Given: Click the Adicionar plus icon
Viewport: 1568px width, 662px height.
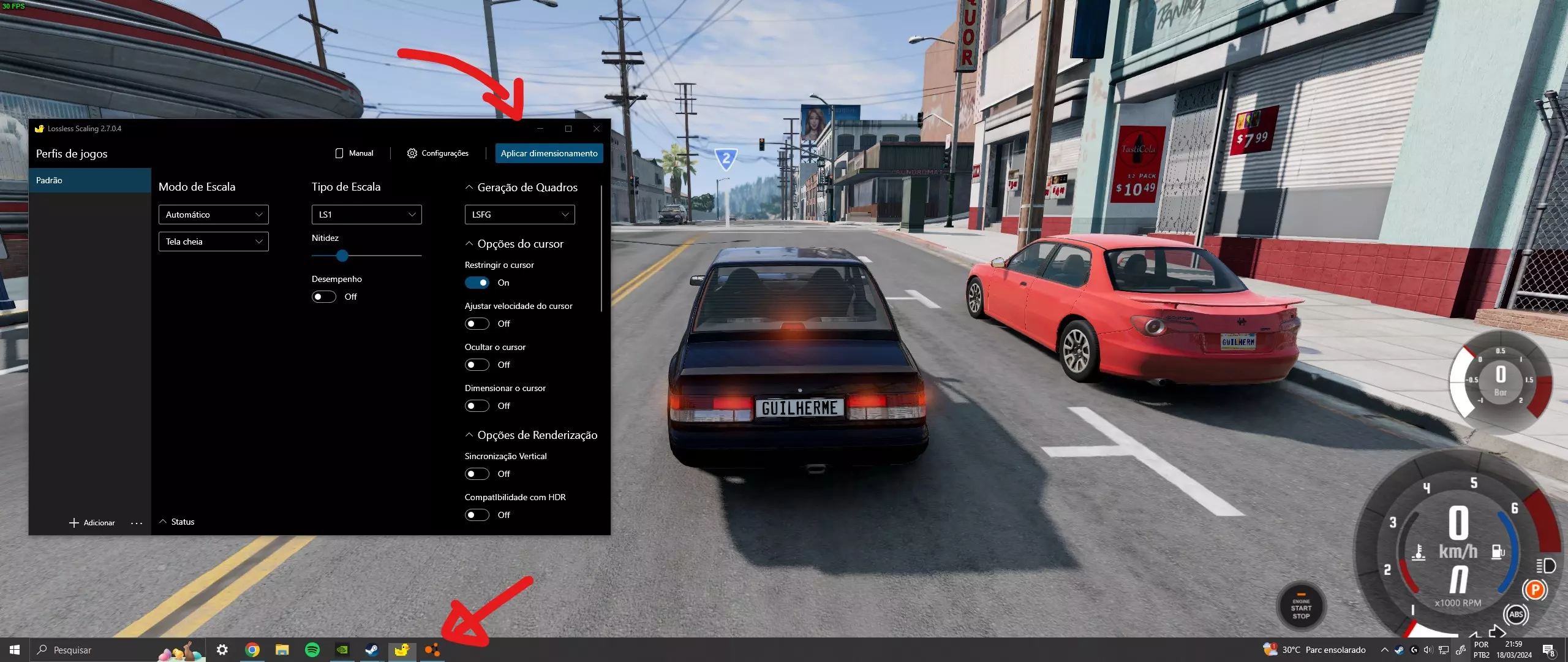Looking at the screenshot, I should [74, 523].
